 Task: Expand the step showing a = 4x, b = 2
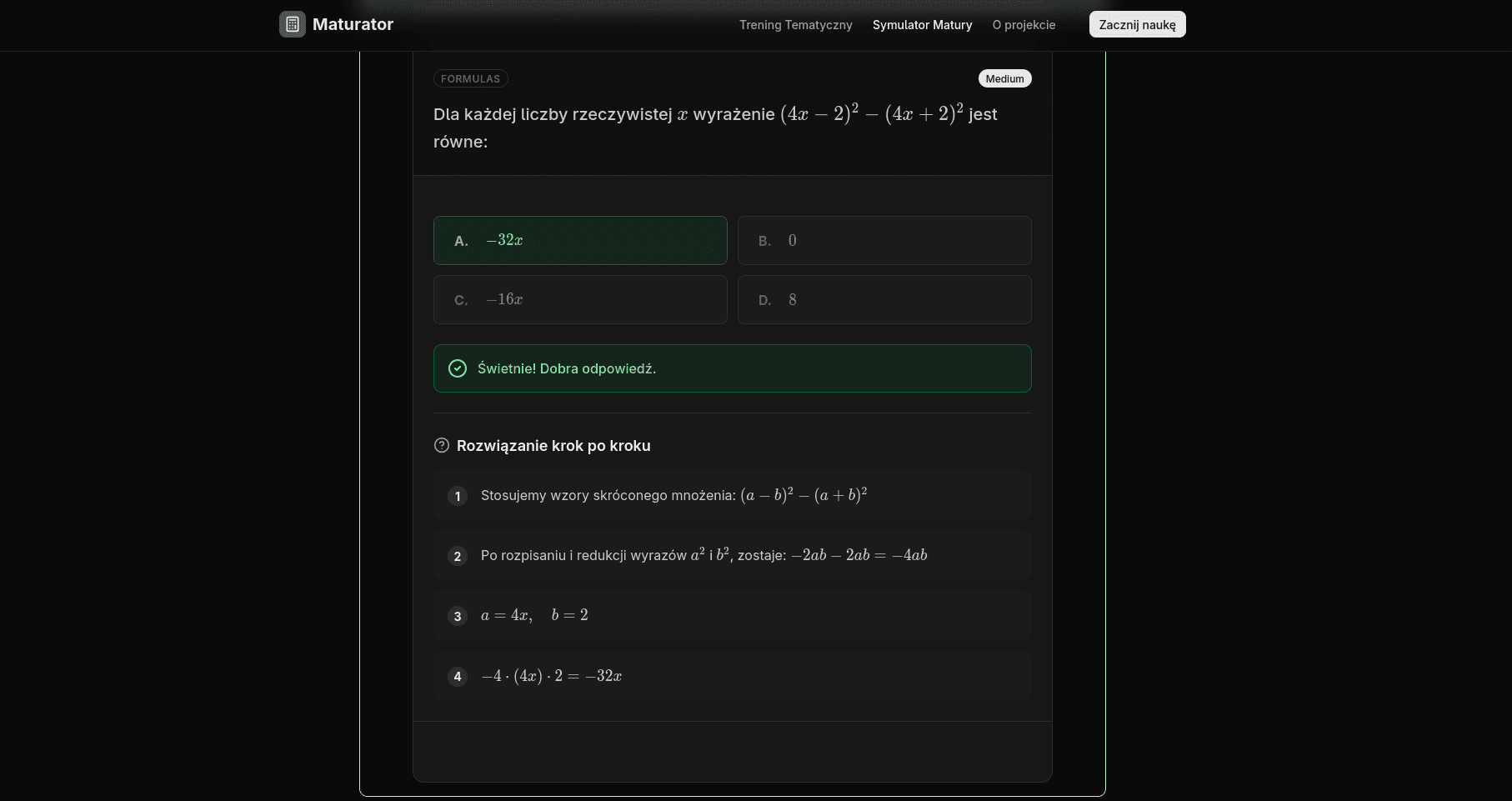(x=732, y=616)
